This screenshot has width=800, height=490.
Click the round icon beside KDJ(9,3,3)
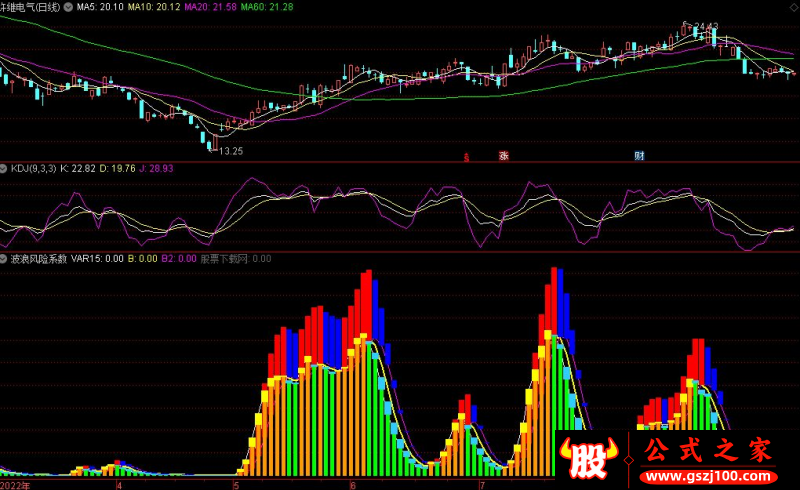tap(4, 168)
